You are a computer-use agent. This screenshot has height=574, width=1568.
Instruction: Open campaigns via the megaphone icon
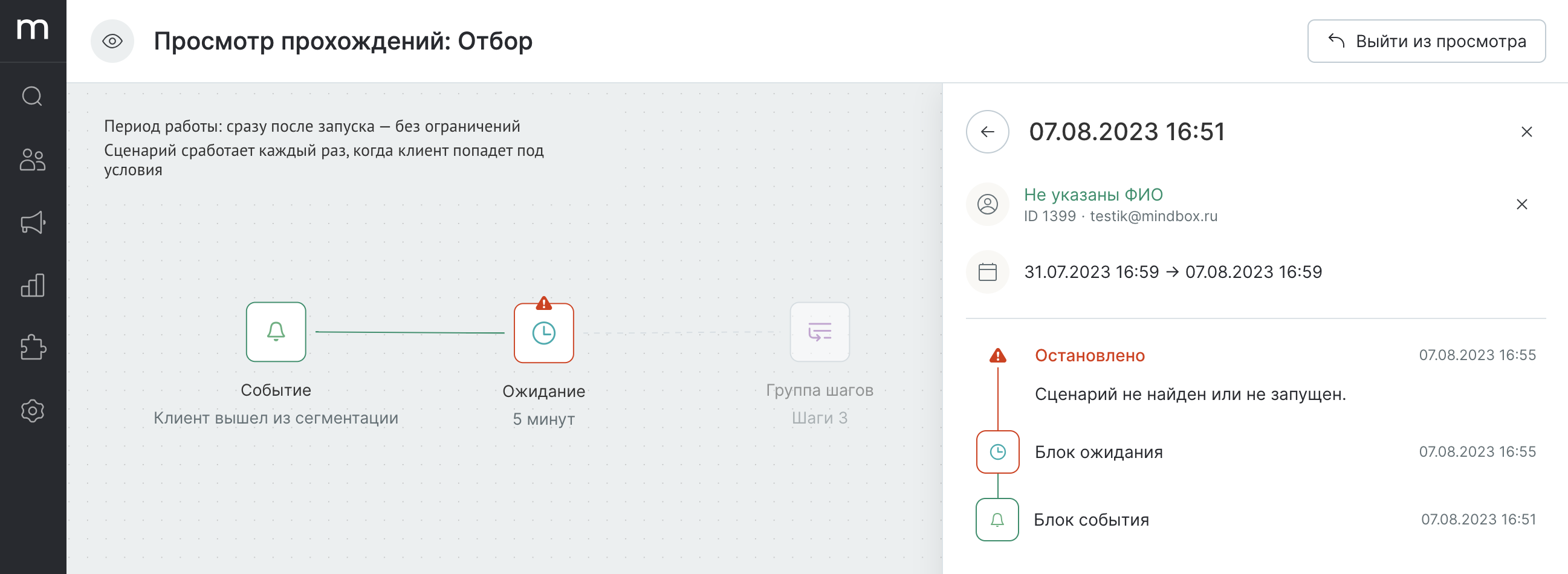click(32, 222)
